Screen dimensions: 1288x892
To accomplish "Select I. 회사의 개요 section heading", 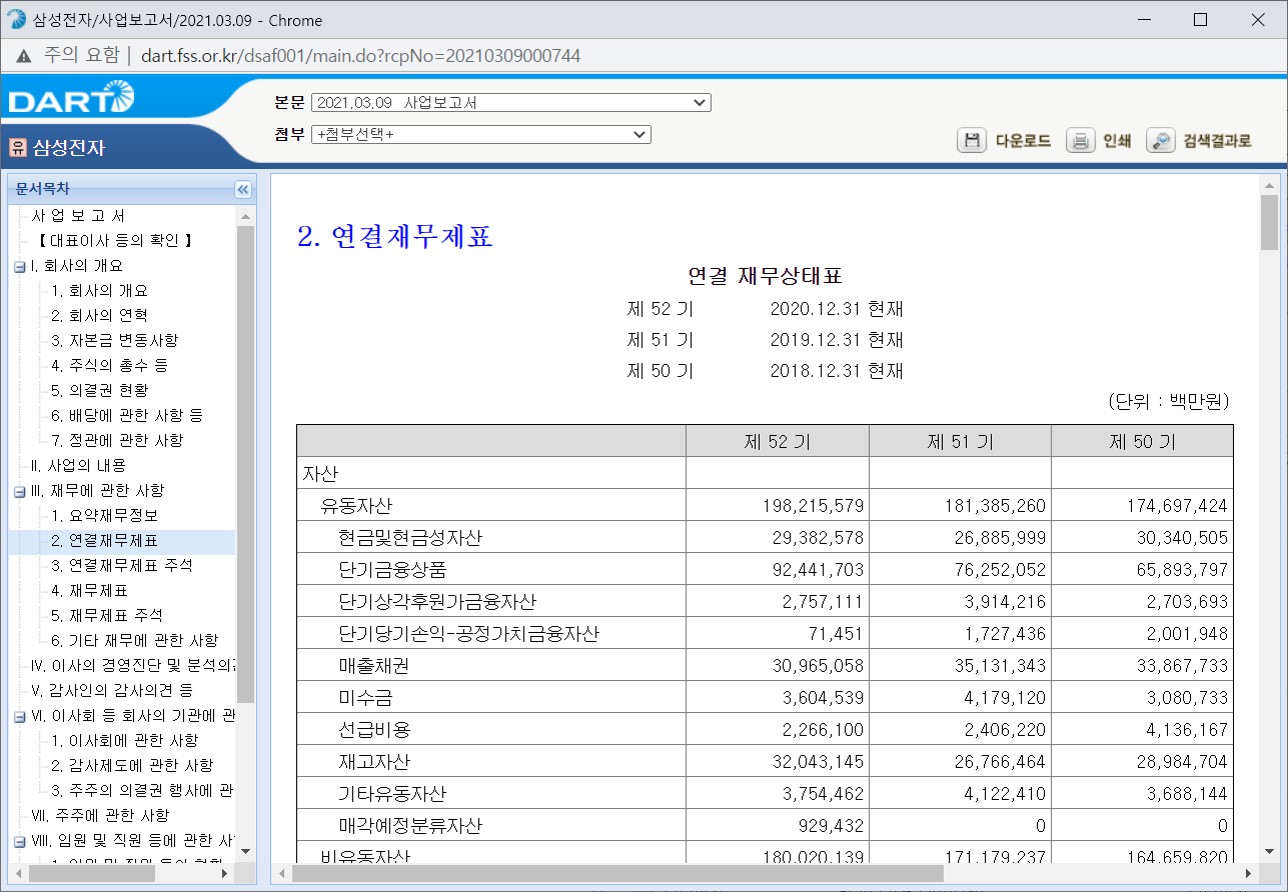I will point(77,266).
